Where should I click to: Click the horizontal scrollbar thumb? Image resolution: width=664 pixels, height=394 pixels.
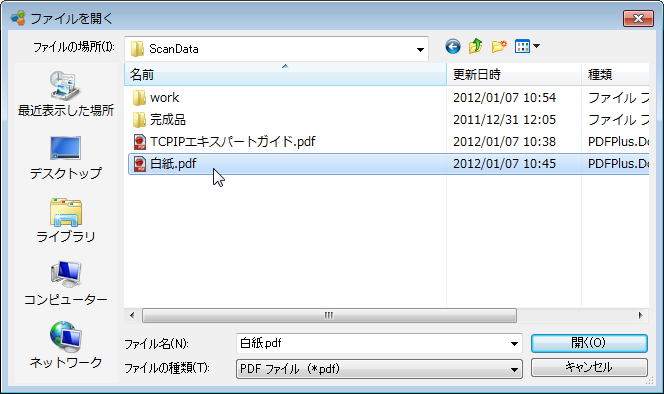[x=329, y=316]
